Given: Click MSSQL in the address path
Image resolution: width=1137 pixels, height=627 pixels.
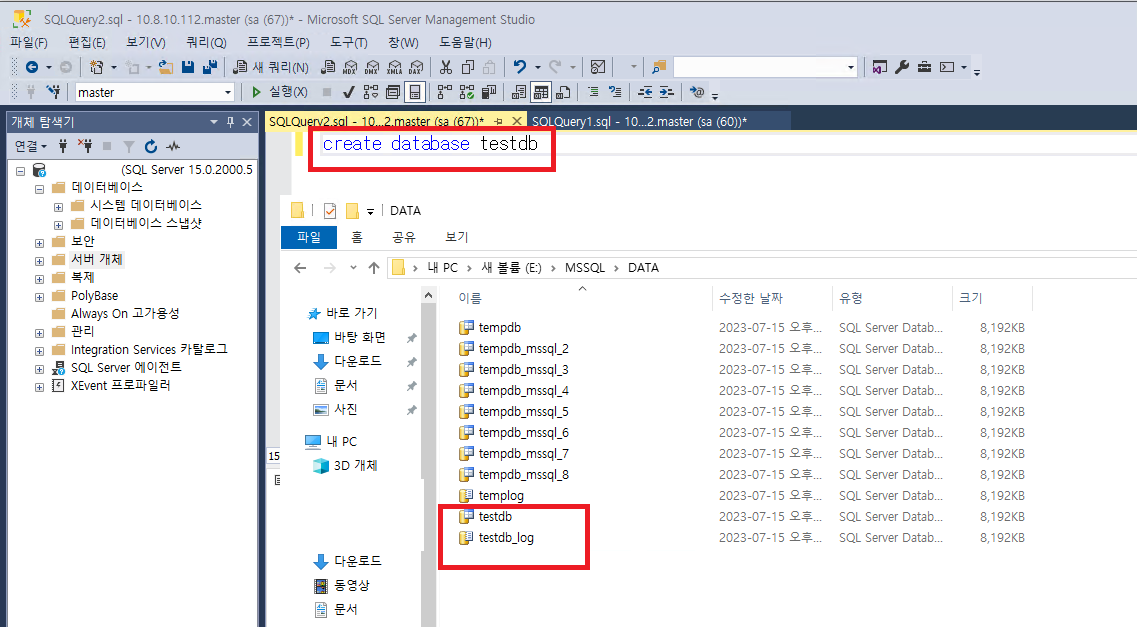Looking at the screenshot, I should 584,267.
